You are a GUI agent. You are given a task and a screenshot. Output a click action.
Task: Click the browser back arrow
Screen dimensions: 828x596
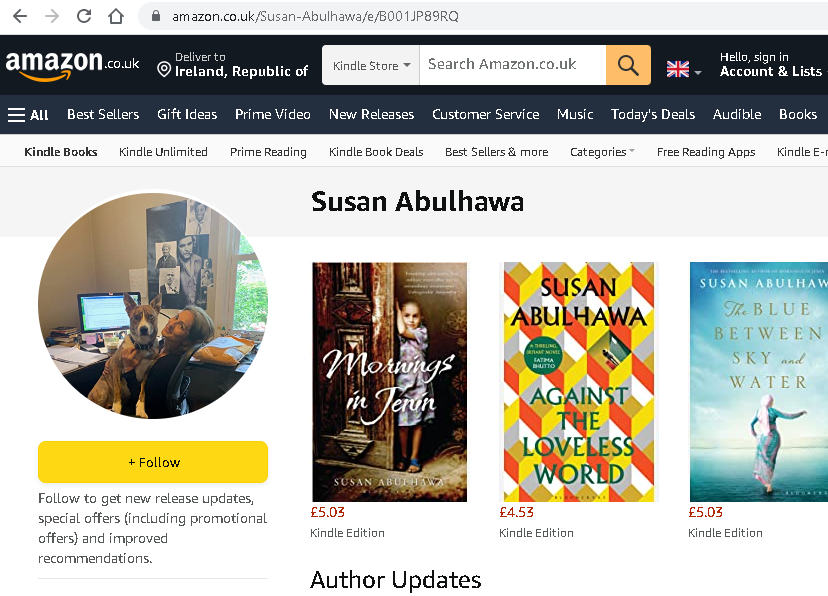[19, 16]
